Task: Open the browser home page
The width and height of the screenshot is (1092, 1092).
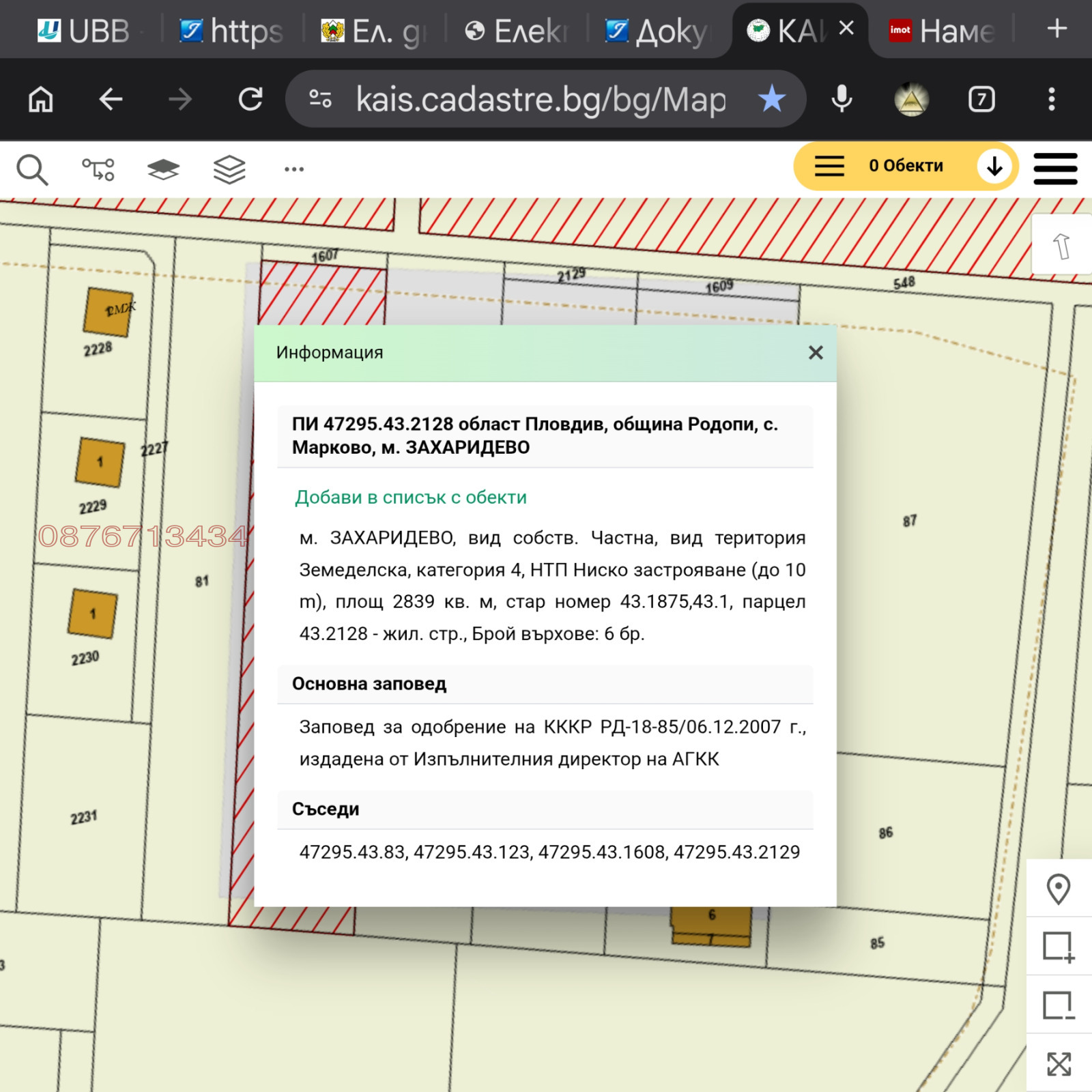Action: click(x=41, y=100)
